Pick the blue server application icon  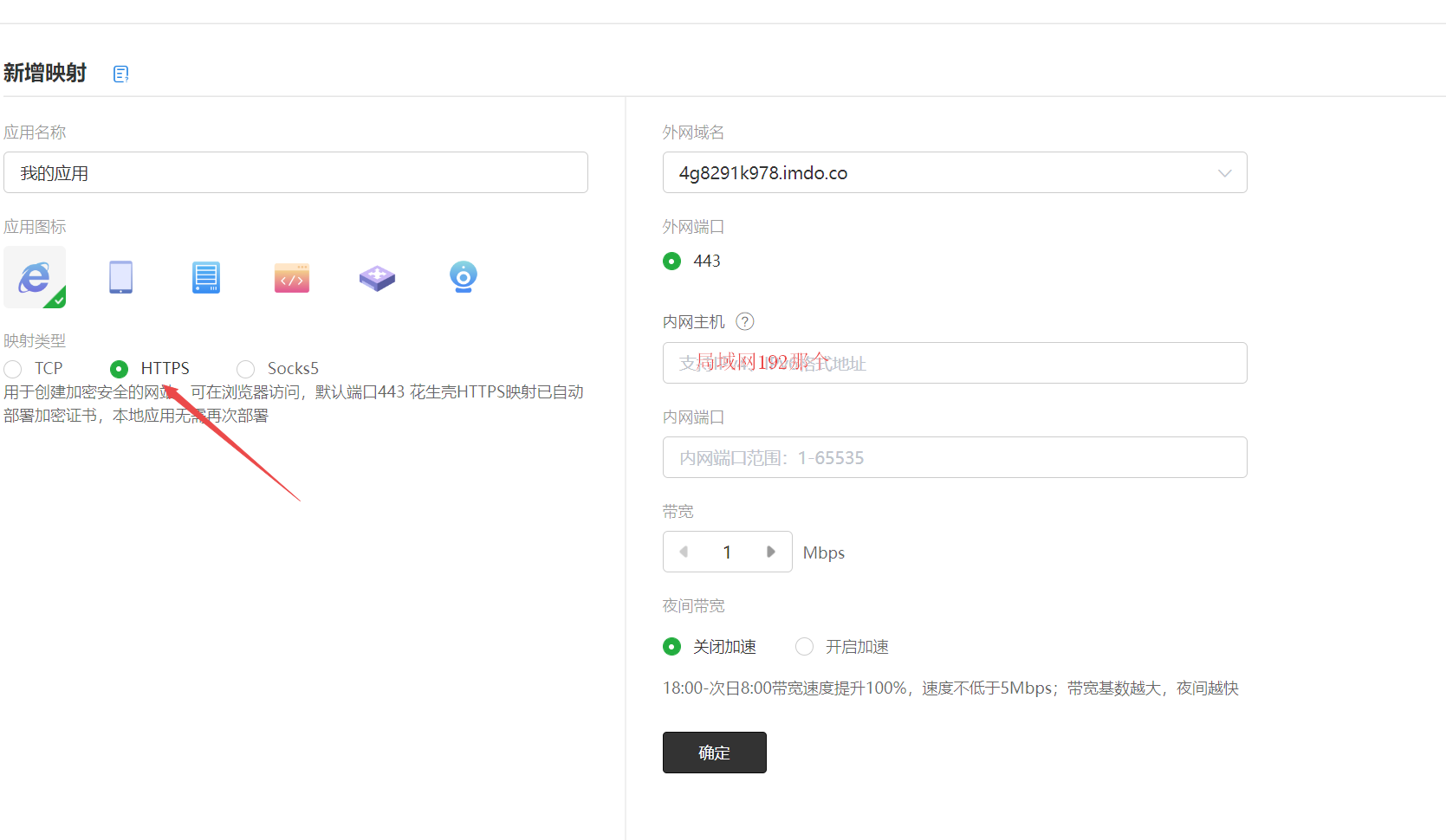coord(206,277)
